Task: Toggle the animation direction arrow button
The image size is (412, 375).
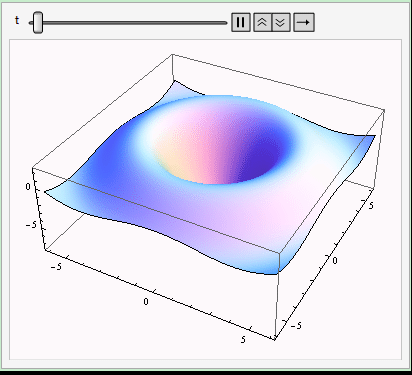Action: [x=304, y=22]
